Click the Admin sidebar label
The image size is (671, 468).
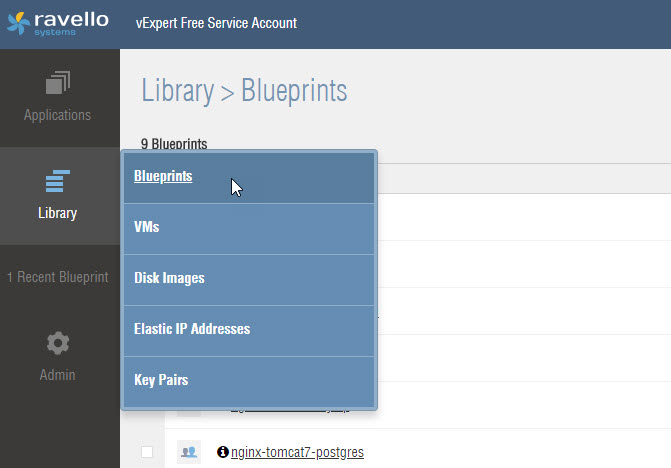[57, 375]
